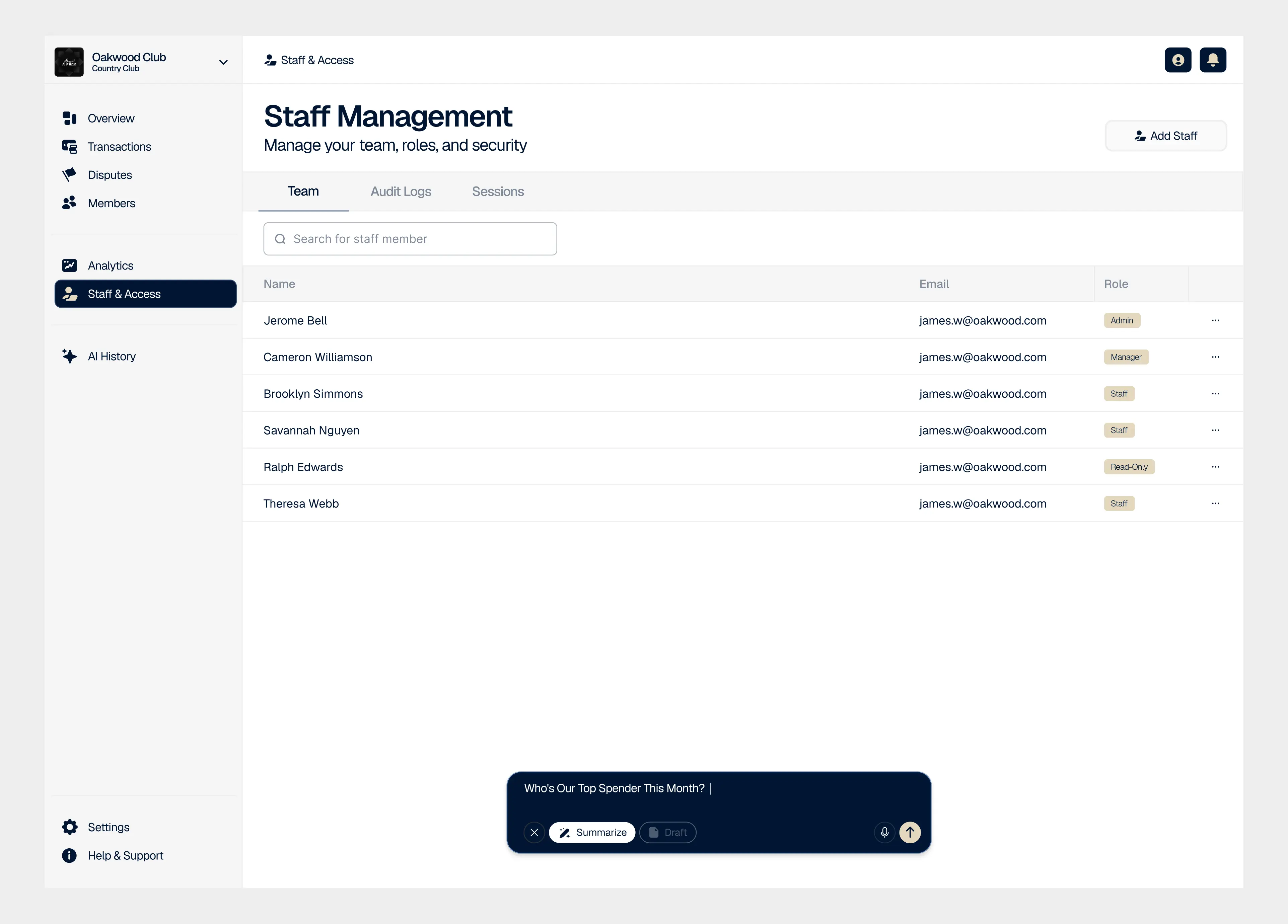This screenshot has height=924, width=1288.
Task: Open the notifications bell
Action: coord(1213,60)
